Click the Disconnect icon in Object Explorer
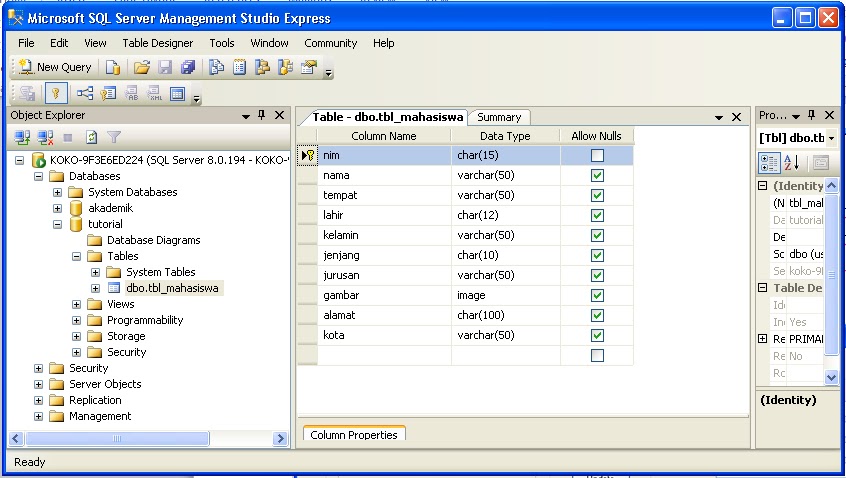Screen dimensions: 846x478 pyautogui.click(x=45, y=138)
